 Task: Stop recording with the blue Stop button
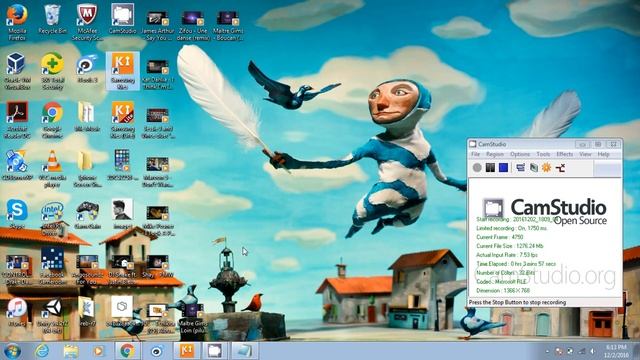(503, 167)
